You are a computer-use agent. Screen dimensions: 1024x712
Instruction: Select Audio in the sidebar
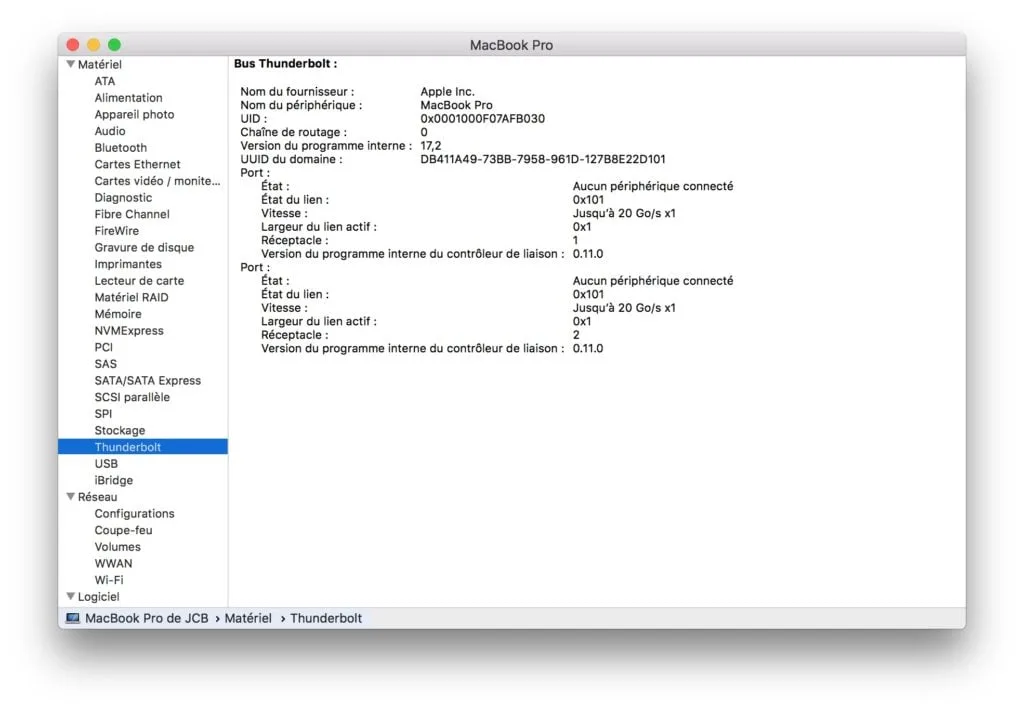point(110,131)
